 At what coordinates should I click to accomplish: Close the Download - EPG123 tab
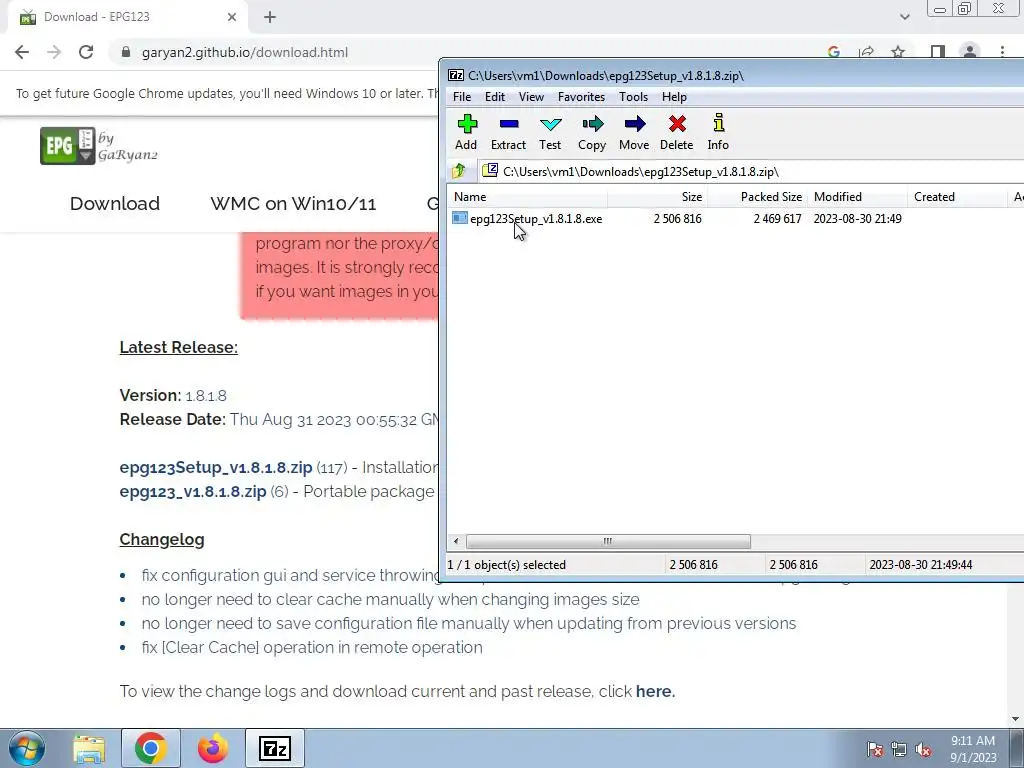point(232,17)
